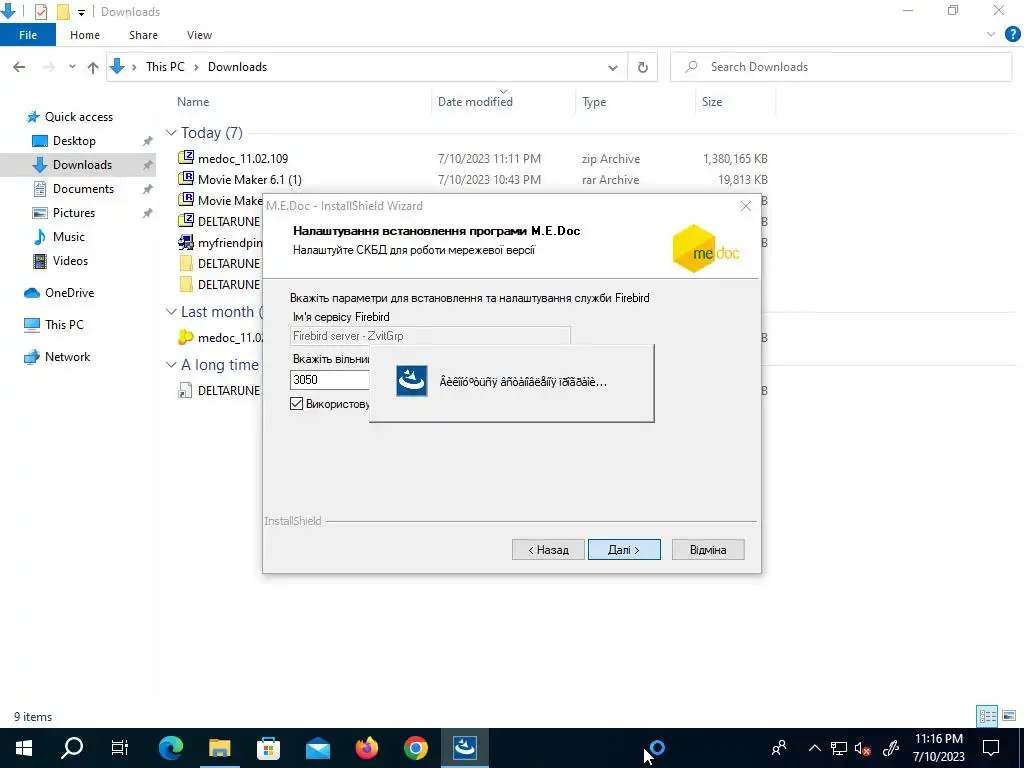Click the Далі next button

click(624, 549)
